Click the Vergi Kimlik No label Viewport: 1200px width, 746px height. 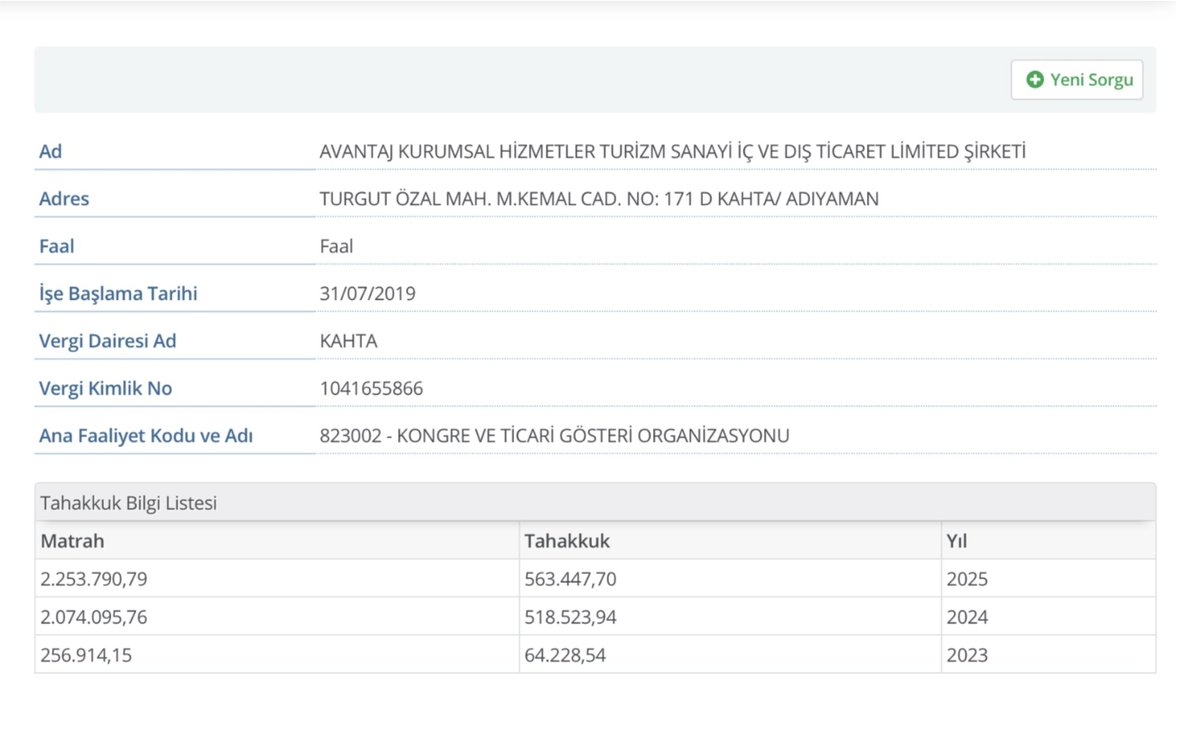pos(106,389)
